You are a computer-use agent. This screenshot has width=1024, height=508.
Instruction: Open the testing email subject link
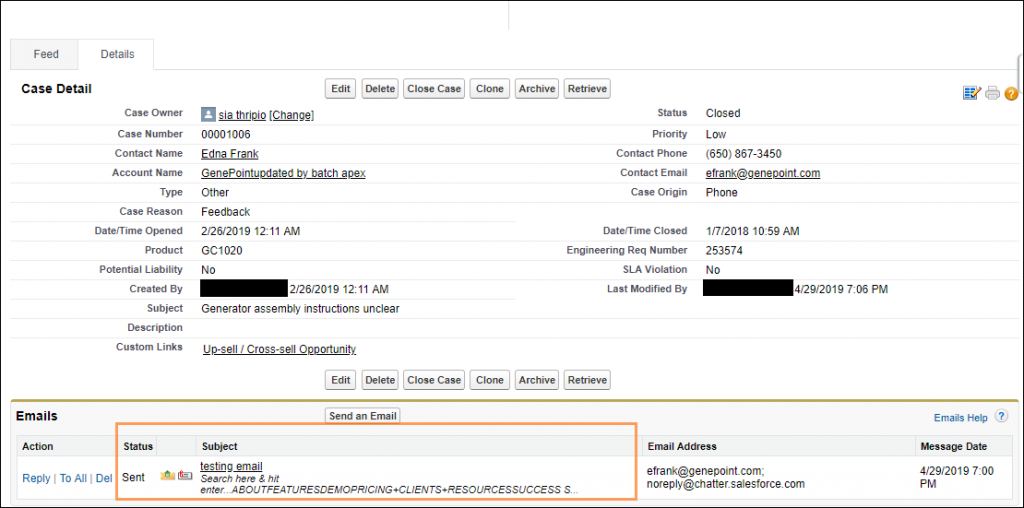click(x=231, y=466)
